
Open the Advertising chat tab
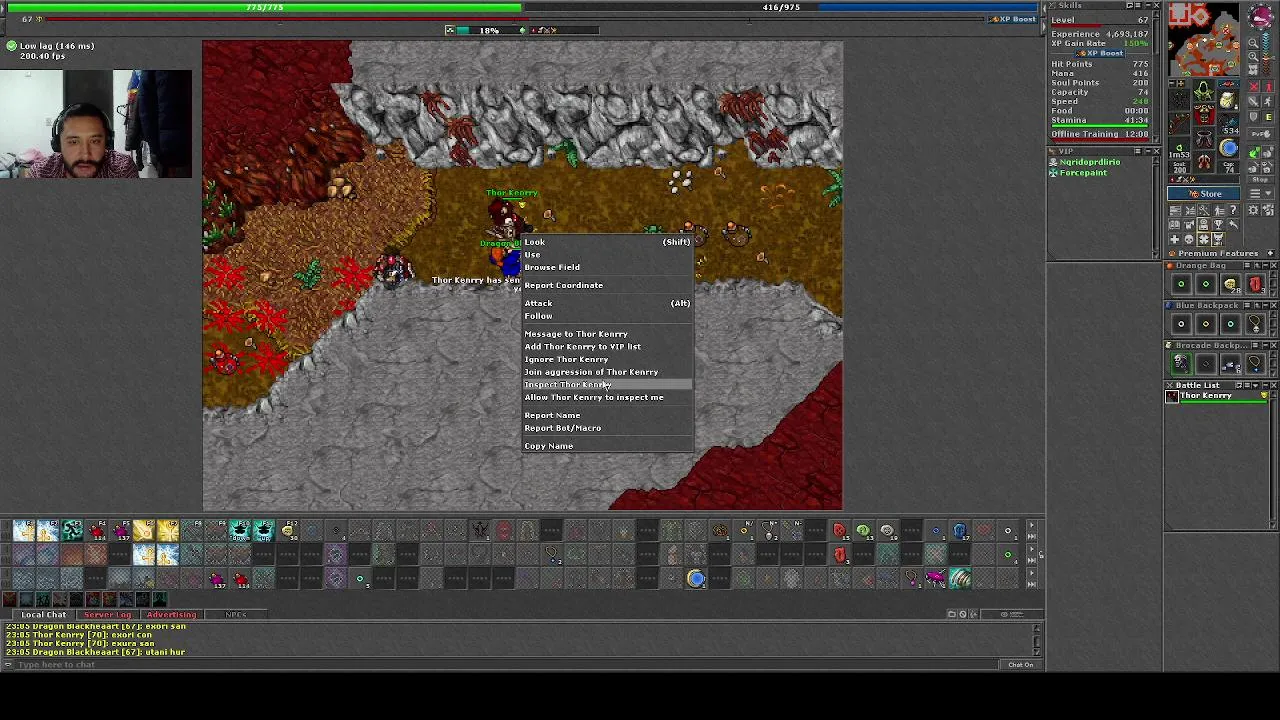[x=172, y=614]
